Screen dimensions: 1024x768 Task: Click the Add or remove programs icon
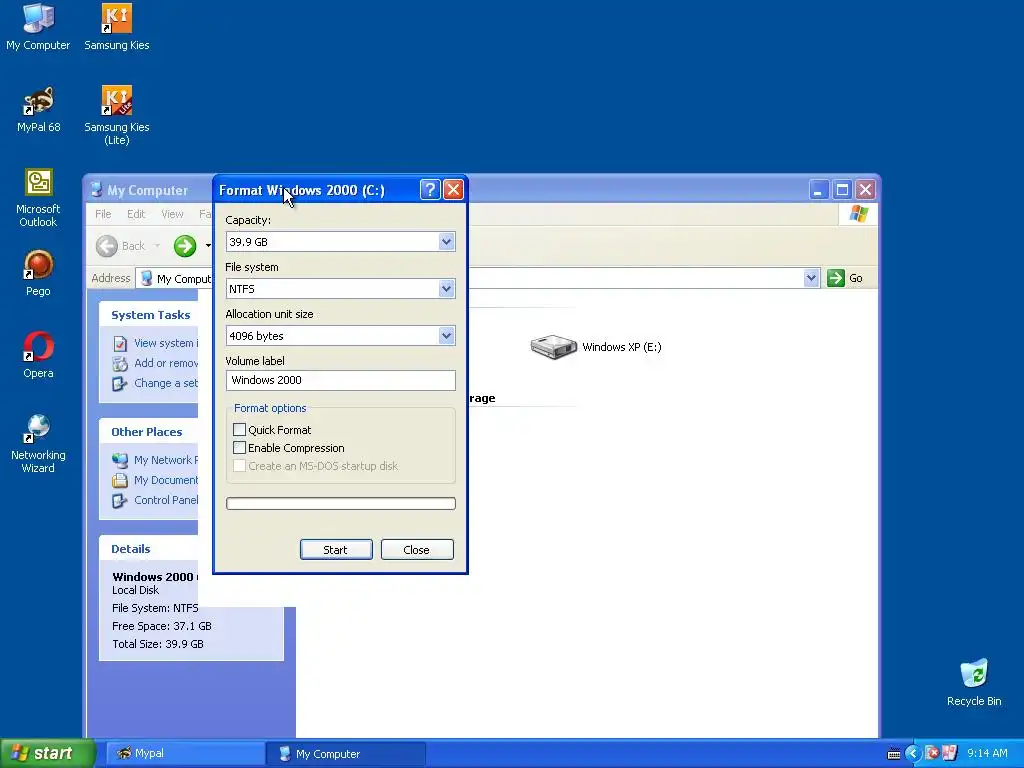point(120,363)
